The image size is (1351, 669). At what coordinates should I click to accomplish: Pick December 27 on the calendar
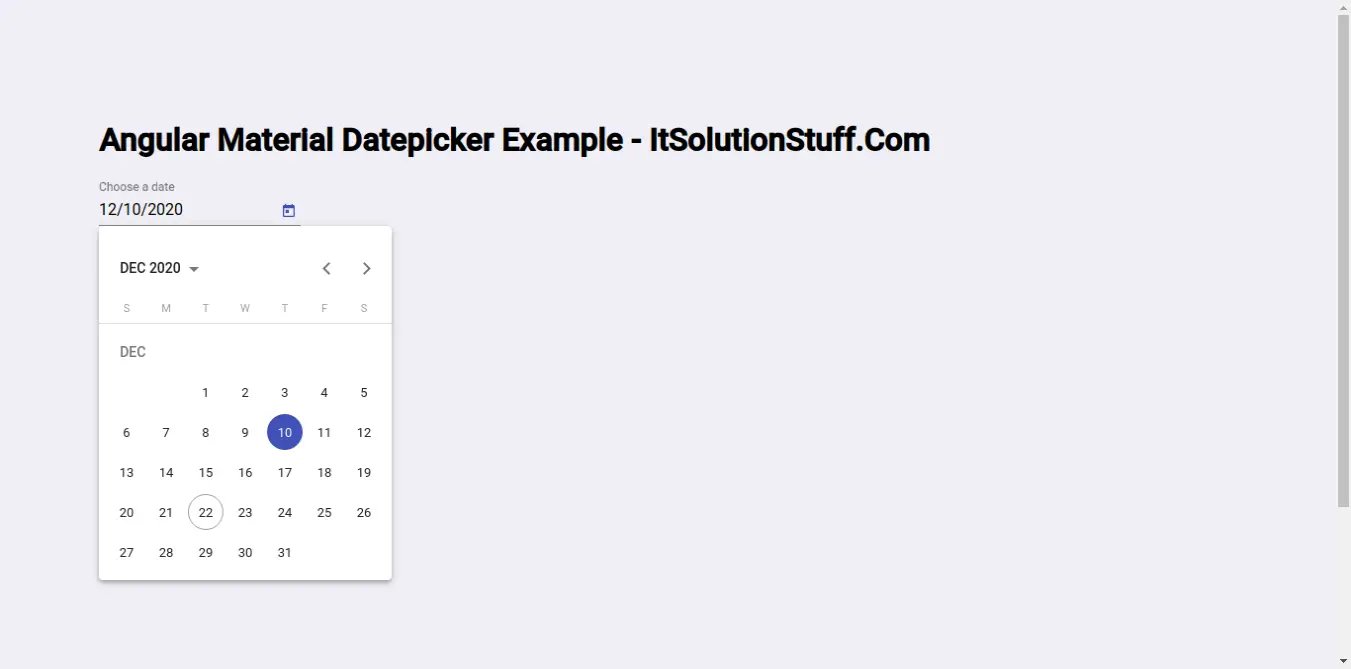click(126, 552)
